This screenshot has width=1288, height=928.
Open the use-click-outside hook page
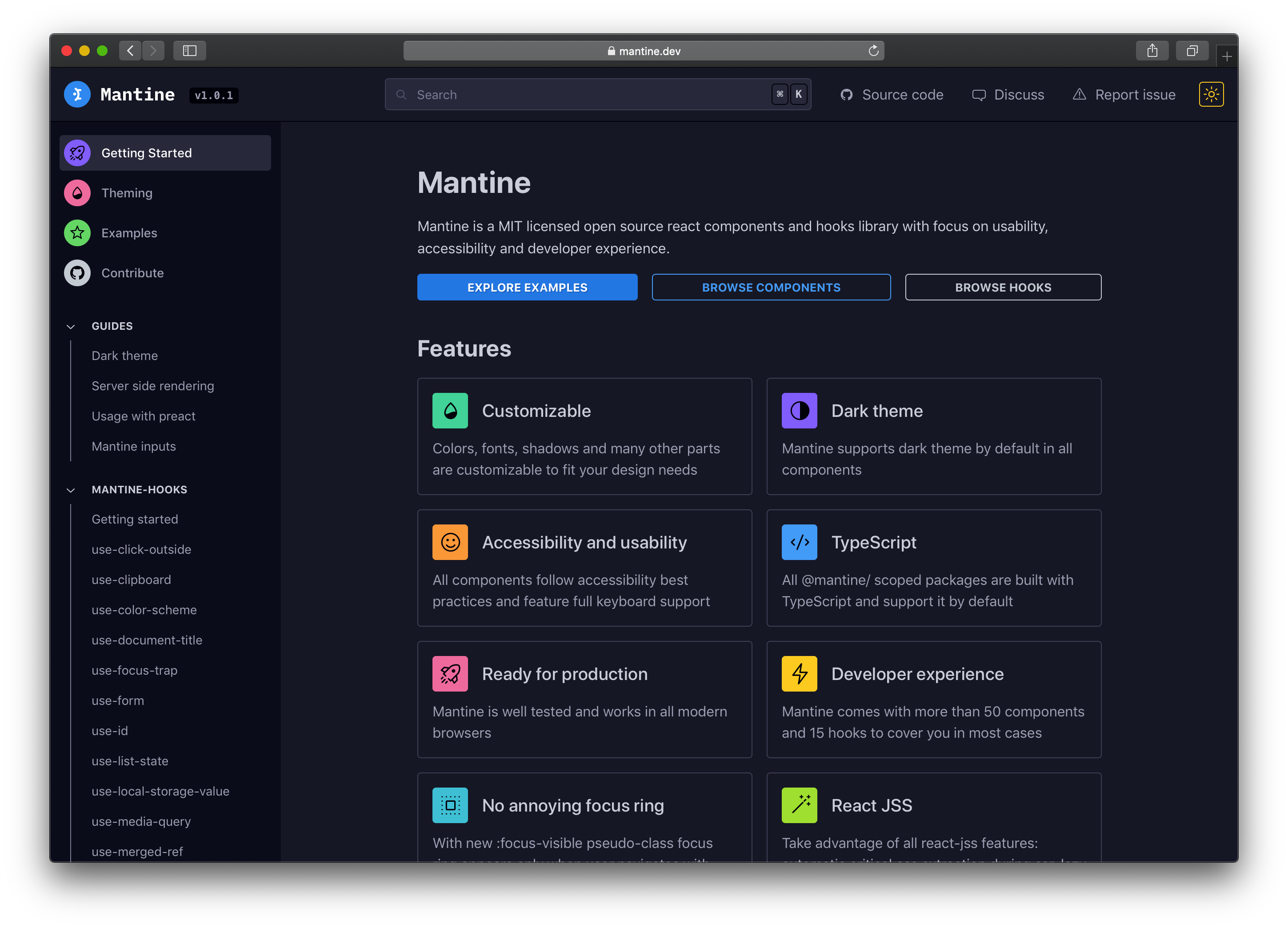(141, 549)
